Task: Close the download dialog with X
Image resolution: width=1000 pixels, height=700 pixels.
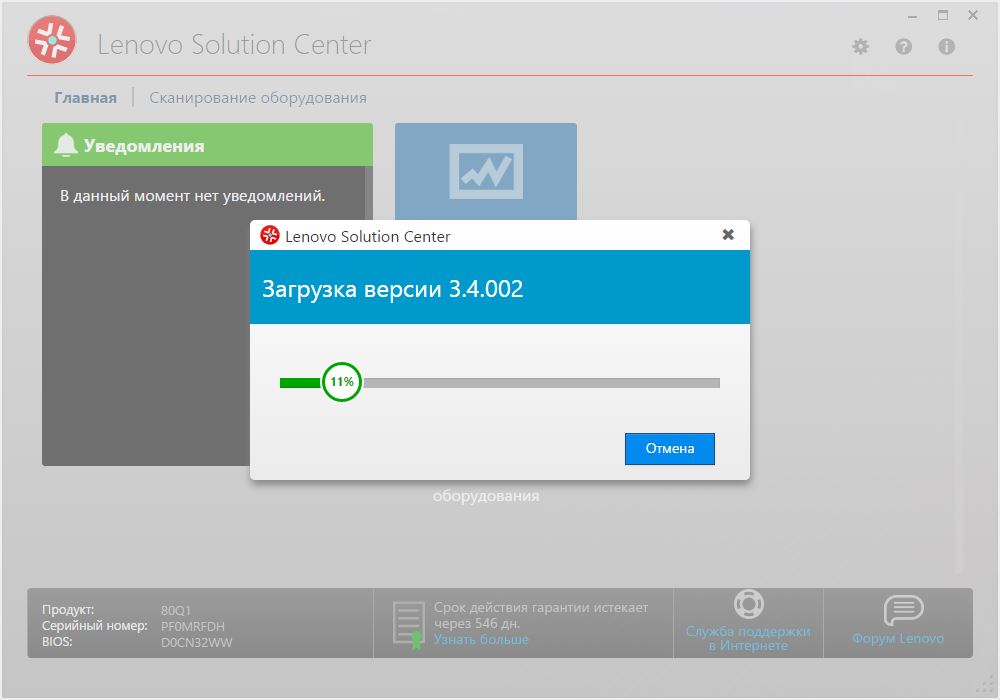Action: (728, 235)
